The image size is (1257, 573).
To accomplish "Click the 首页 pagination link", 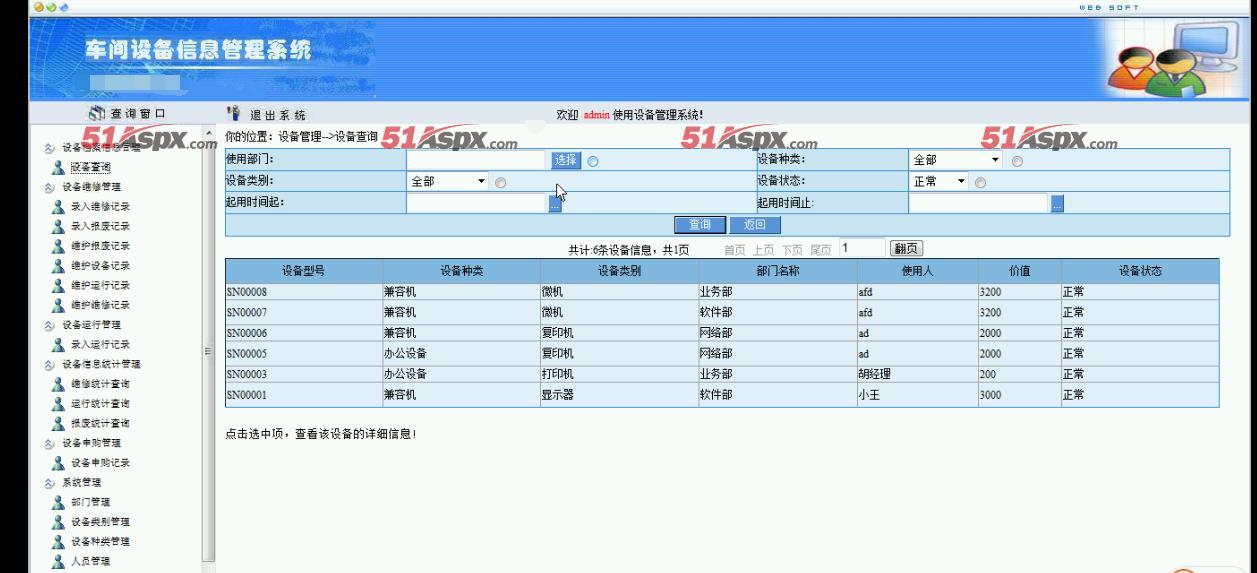I will tap(734, 249).
